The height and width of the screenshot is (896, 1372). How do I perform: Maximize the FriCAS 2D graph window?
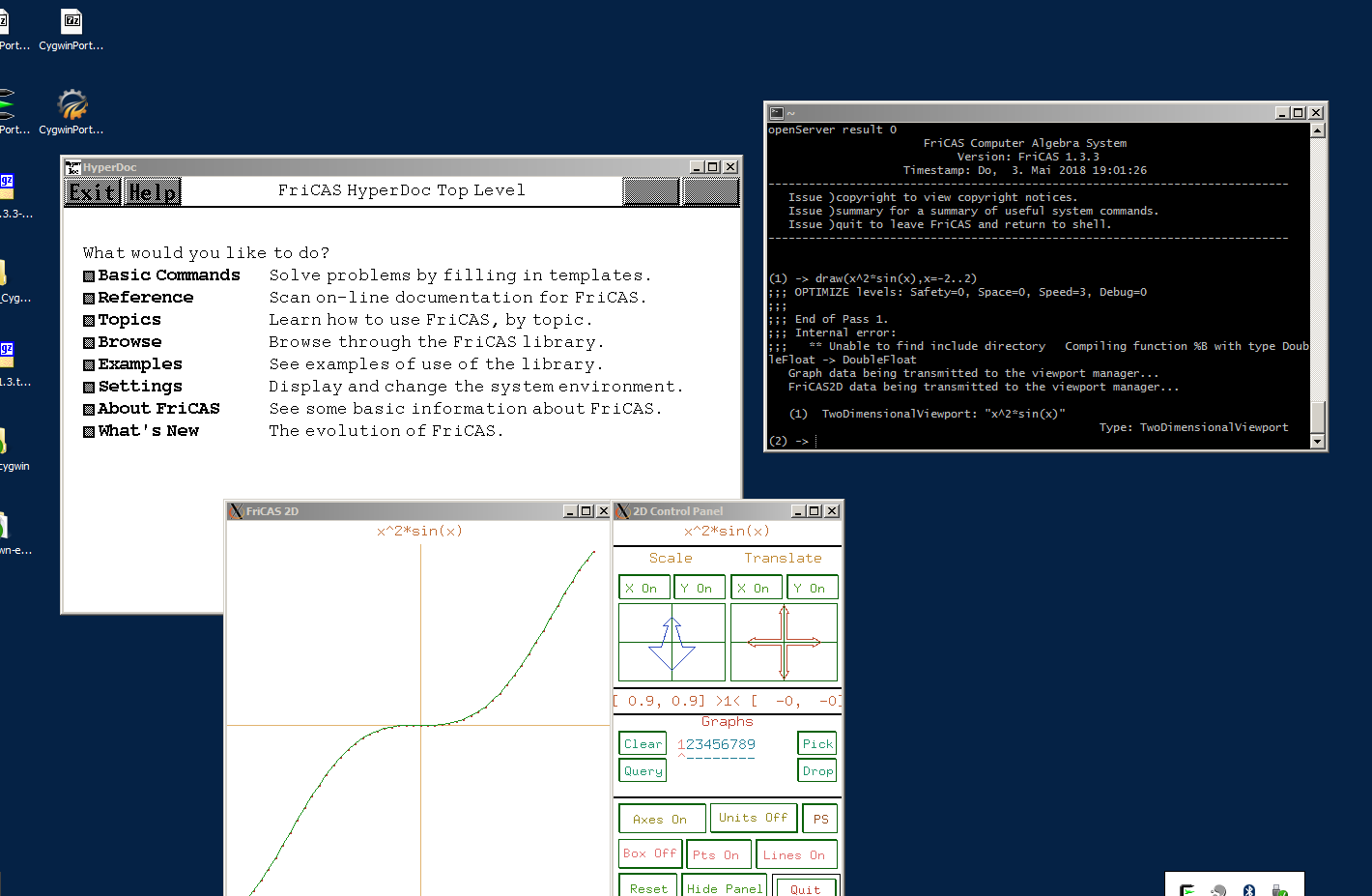(x=586, y=511)
